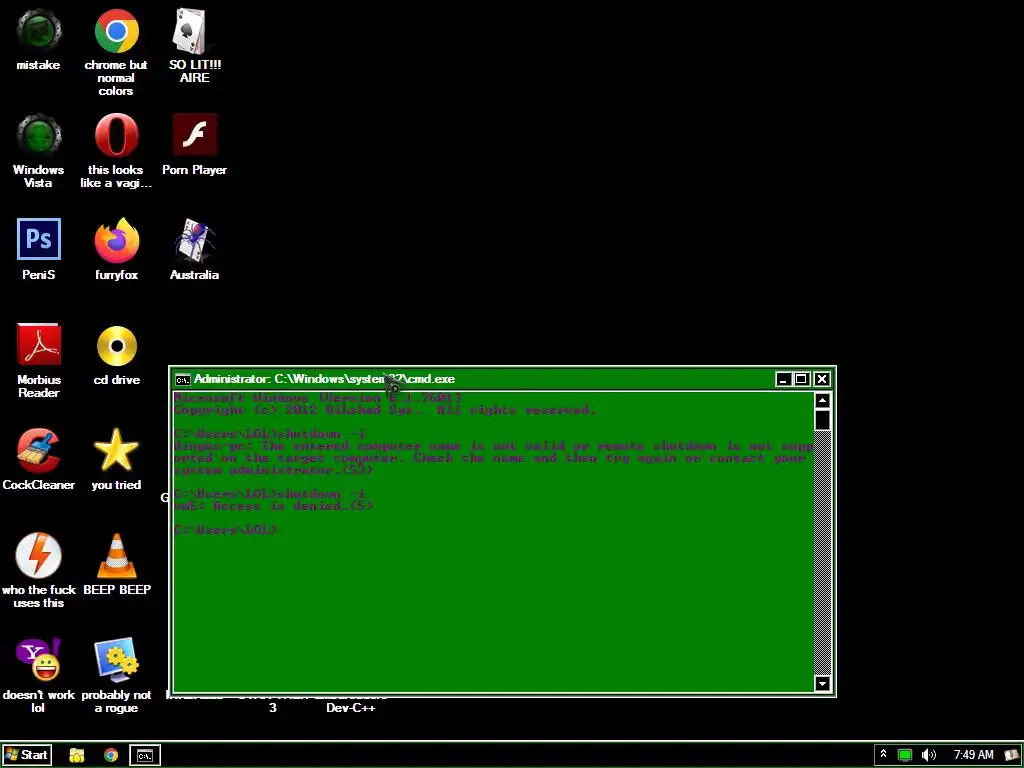The width and height of the screenshot is (1024, 768).
Task: Click the 'Access is denied' output line
Action: [274, 506]
